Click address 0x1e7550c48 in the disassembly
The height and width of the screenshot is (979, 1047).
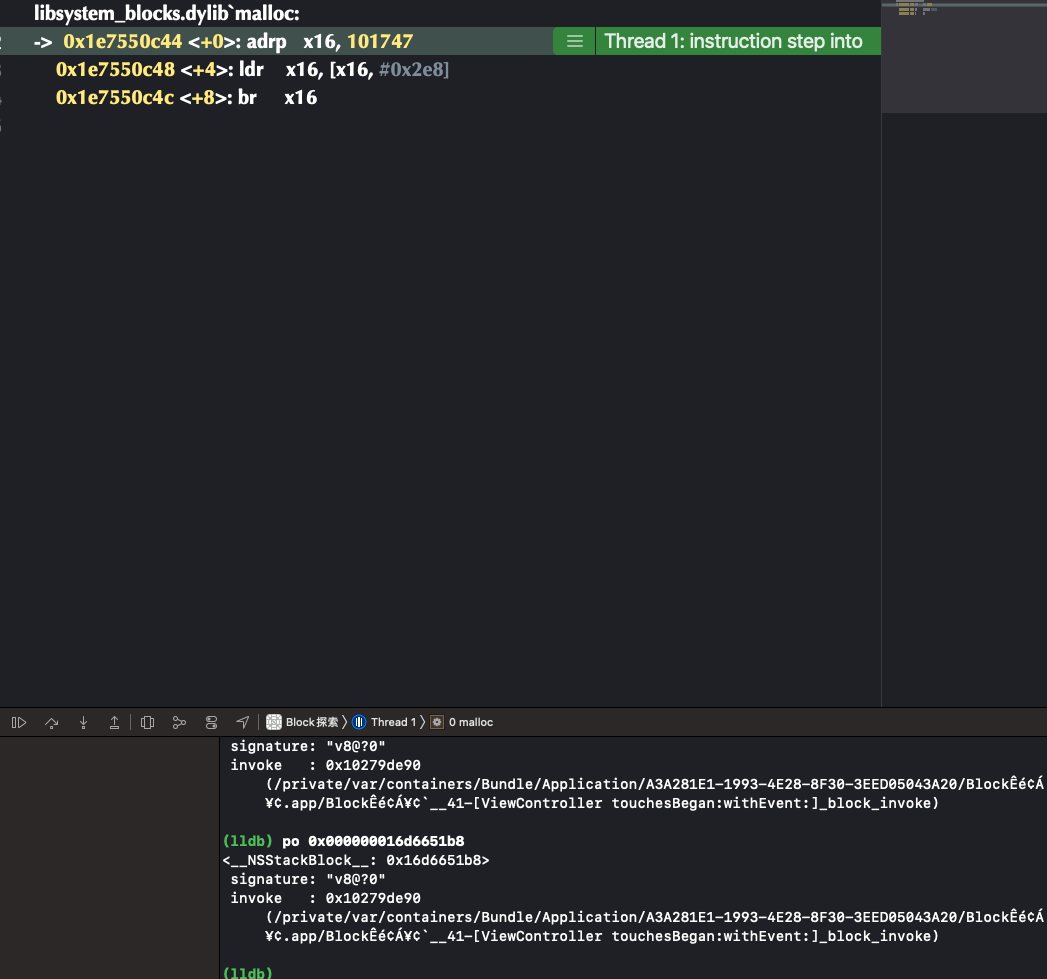[x=115, y=69]
